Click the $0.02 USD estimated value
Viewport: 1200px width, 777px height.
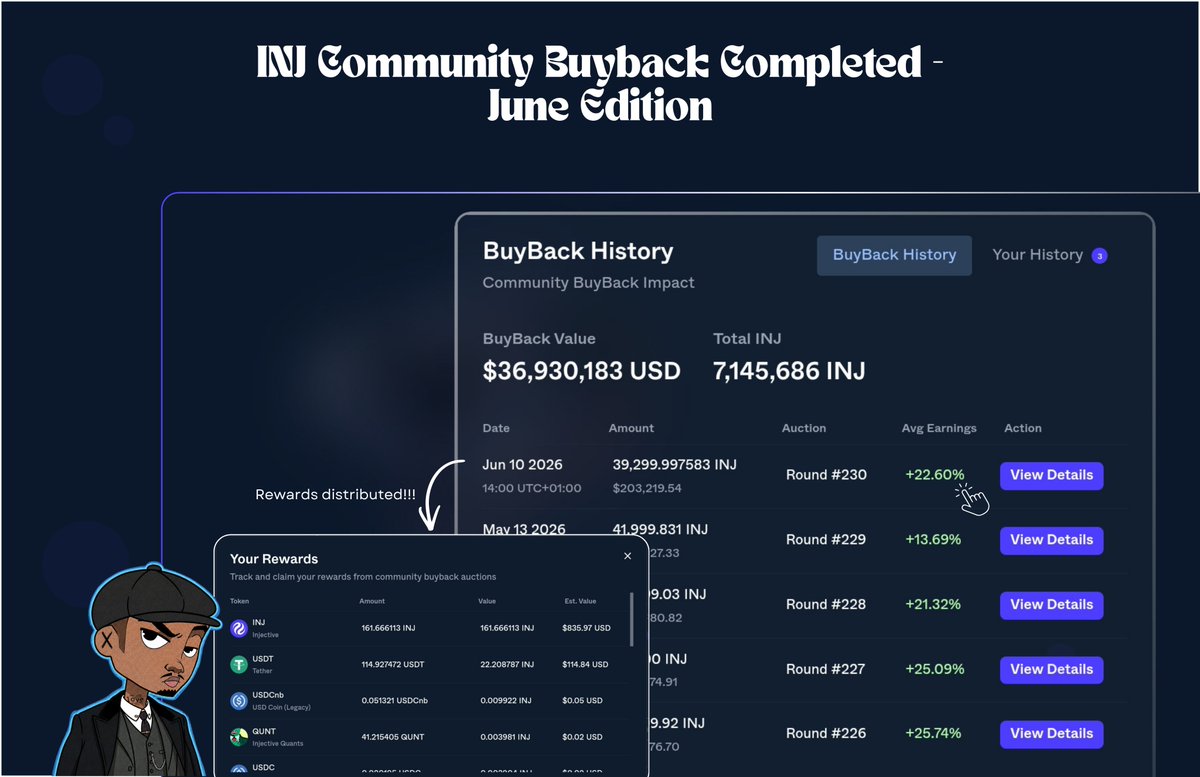pos(580,738)
